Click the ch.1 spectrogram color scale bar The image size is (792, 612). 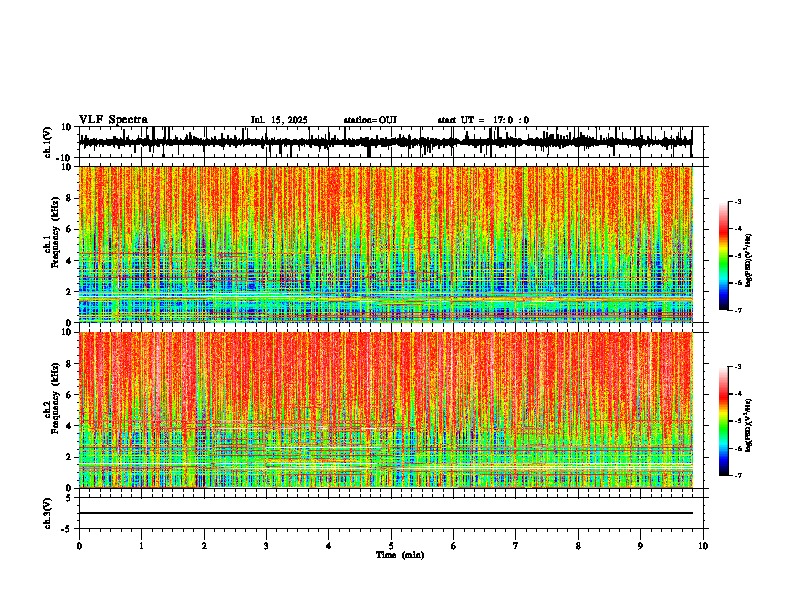[723, 256]
